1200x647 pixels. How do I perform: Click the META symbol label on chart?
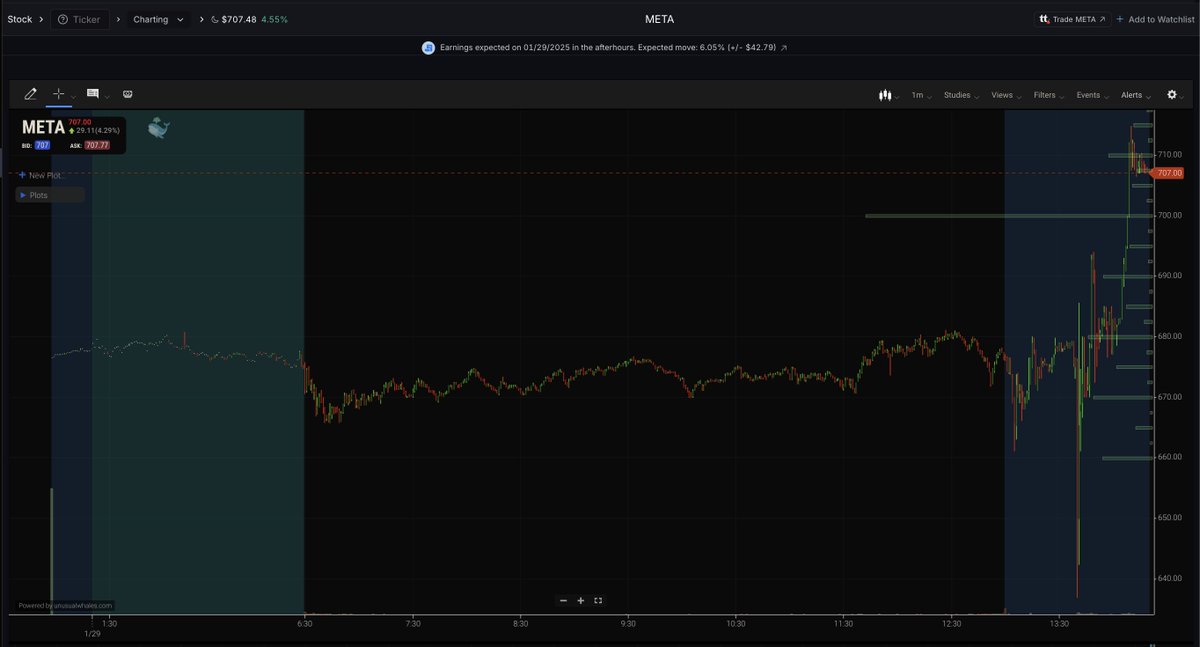[43, 128]
